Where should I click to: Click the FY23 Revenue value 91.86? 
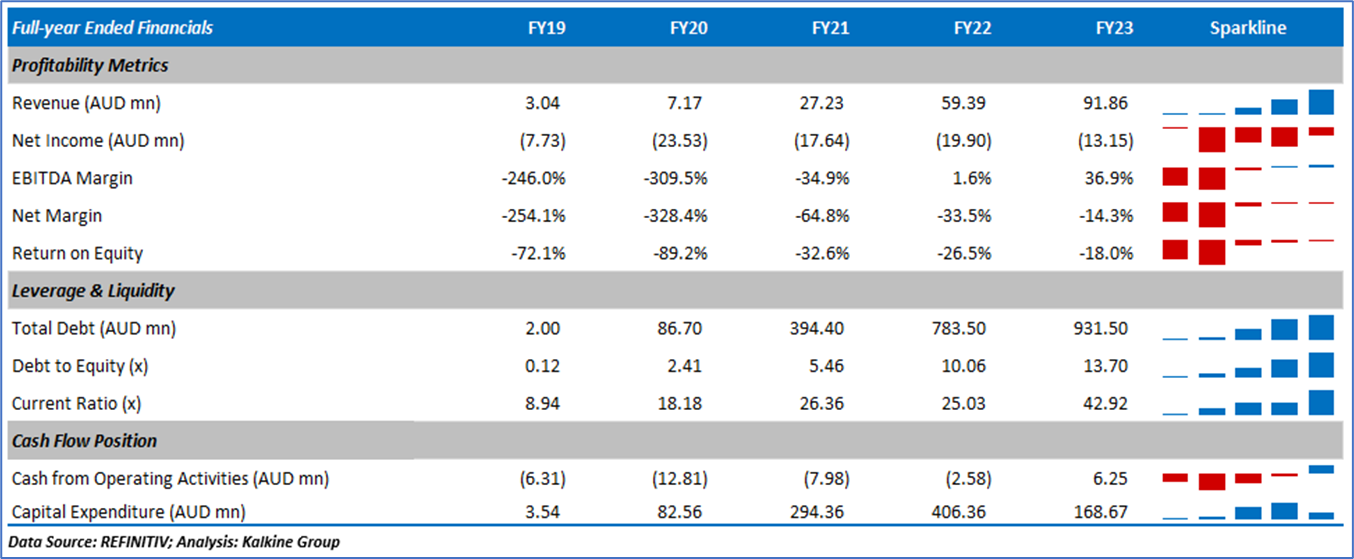coord(1110,103)
